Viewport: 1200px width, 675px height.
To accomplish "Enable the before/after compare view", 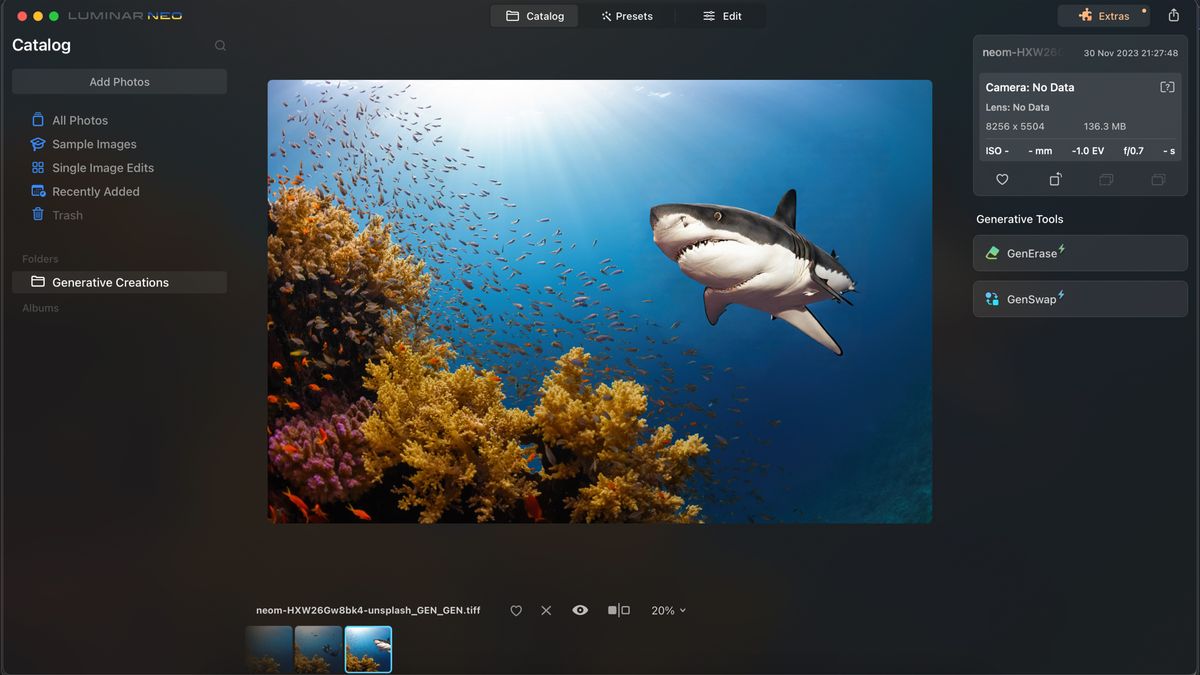I will [x=618, y=610].
